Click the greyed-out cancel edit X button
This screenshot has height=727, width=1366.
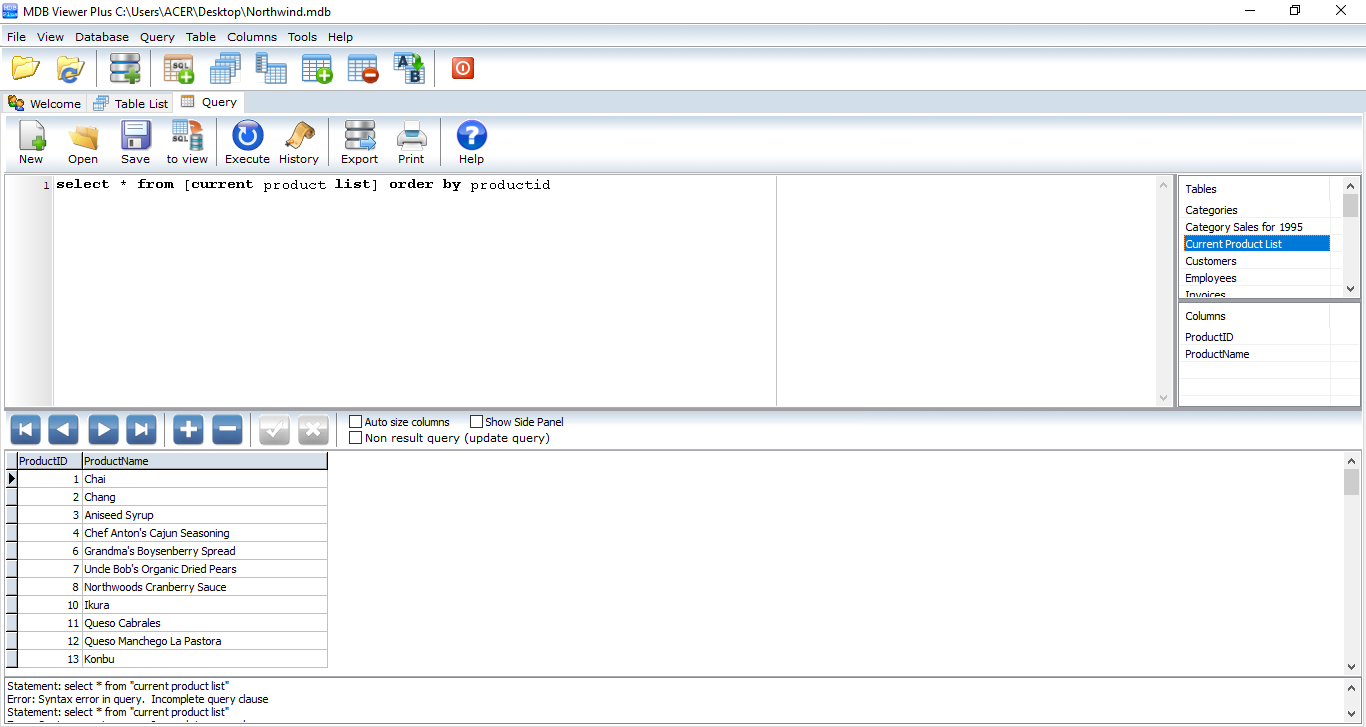[x=313, y=430]
